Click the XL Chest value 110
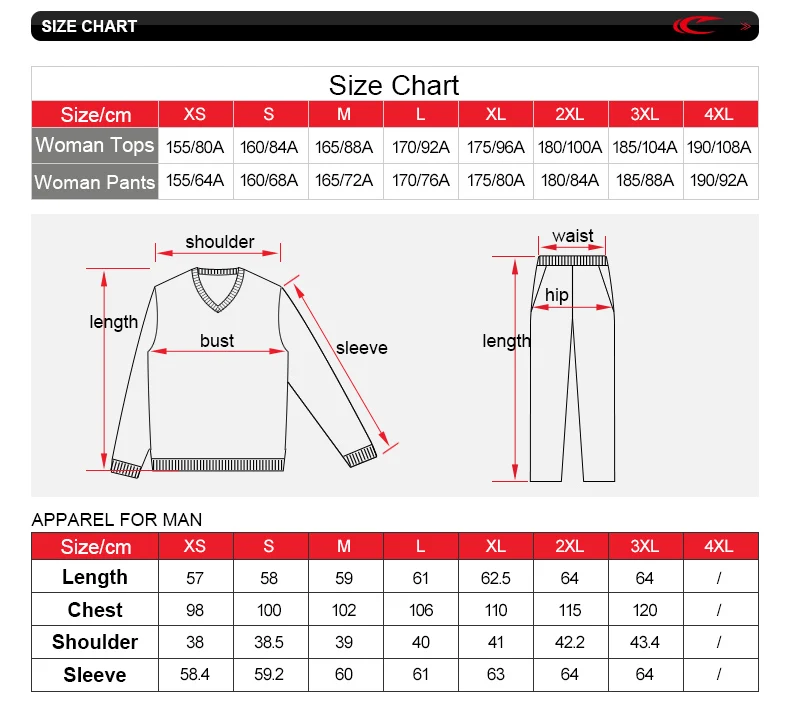The width and height of the screenshot is (790, 718). point(496,611)
